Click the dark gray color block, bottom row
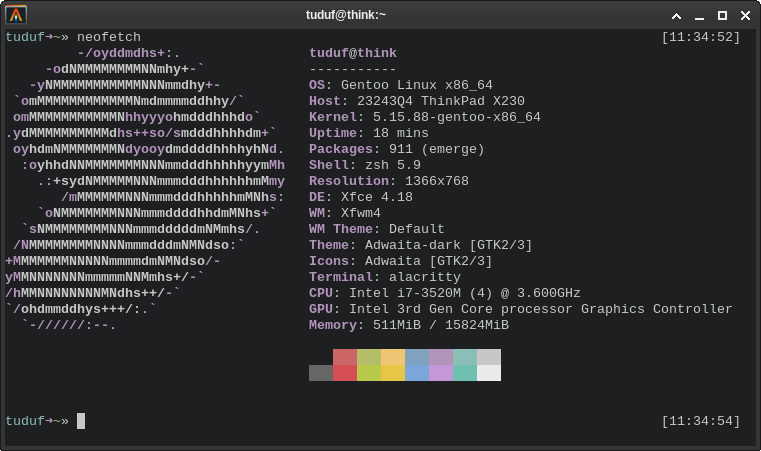This screenshot has height=451, width=761. click(x=321, y=373)
